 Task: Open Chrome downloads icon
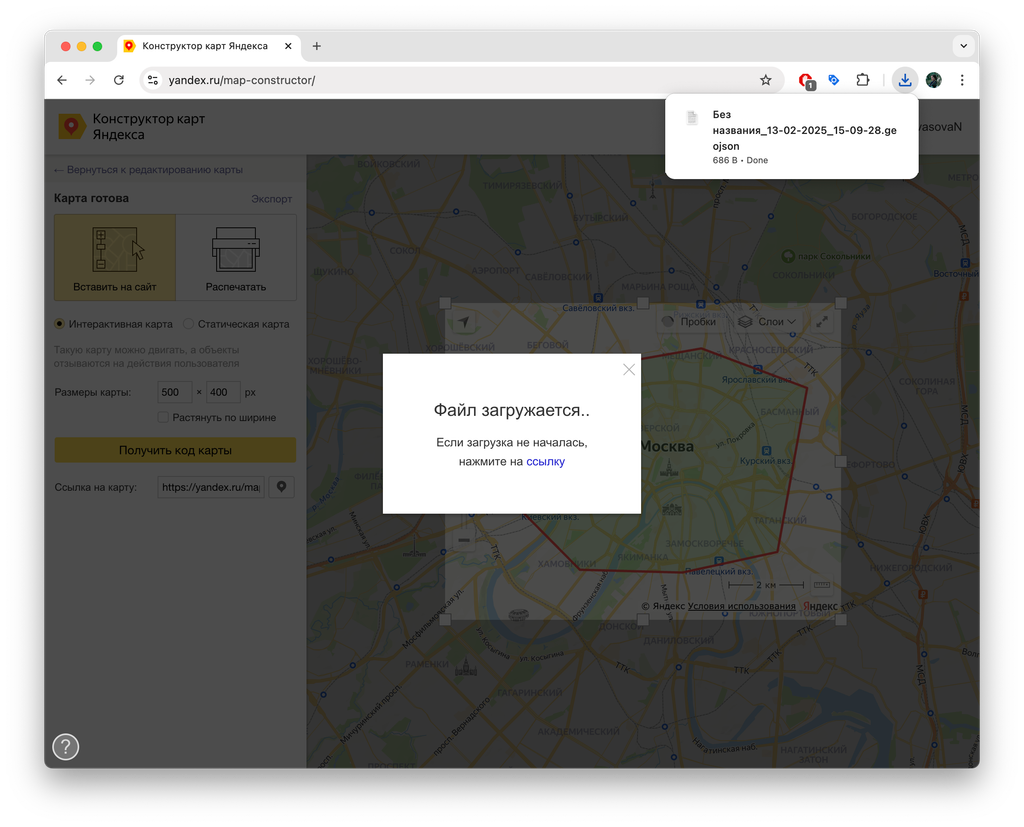pyautogui.click(x=904, y=80)
